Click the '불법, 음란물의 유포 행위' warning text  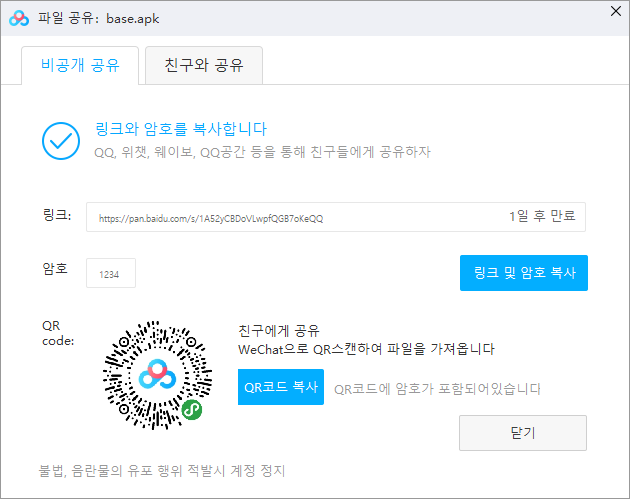[x=162, y=471]
